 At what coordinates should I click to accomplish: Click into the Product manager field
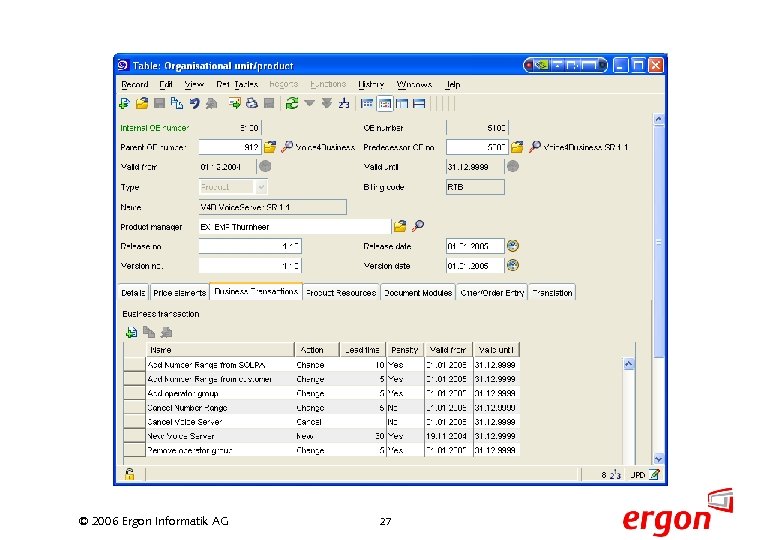tap(294, 227)
